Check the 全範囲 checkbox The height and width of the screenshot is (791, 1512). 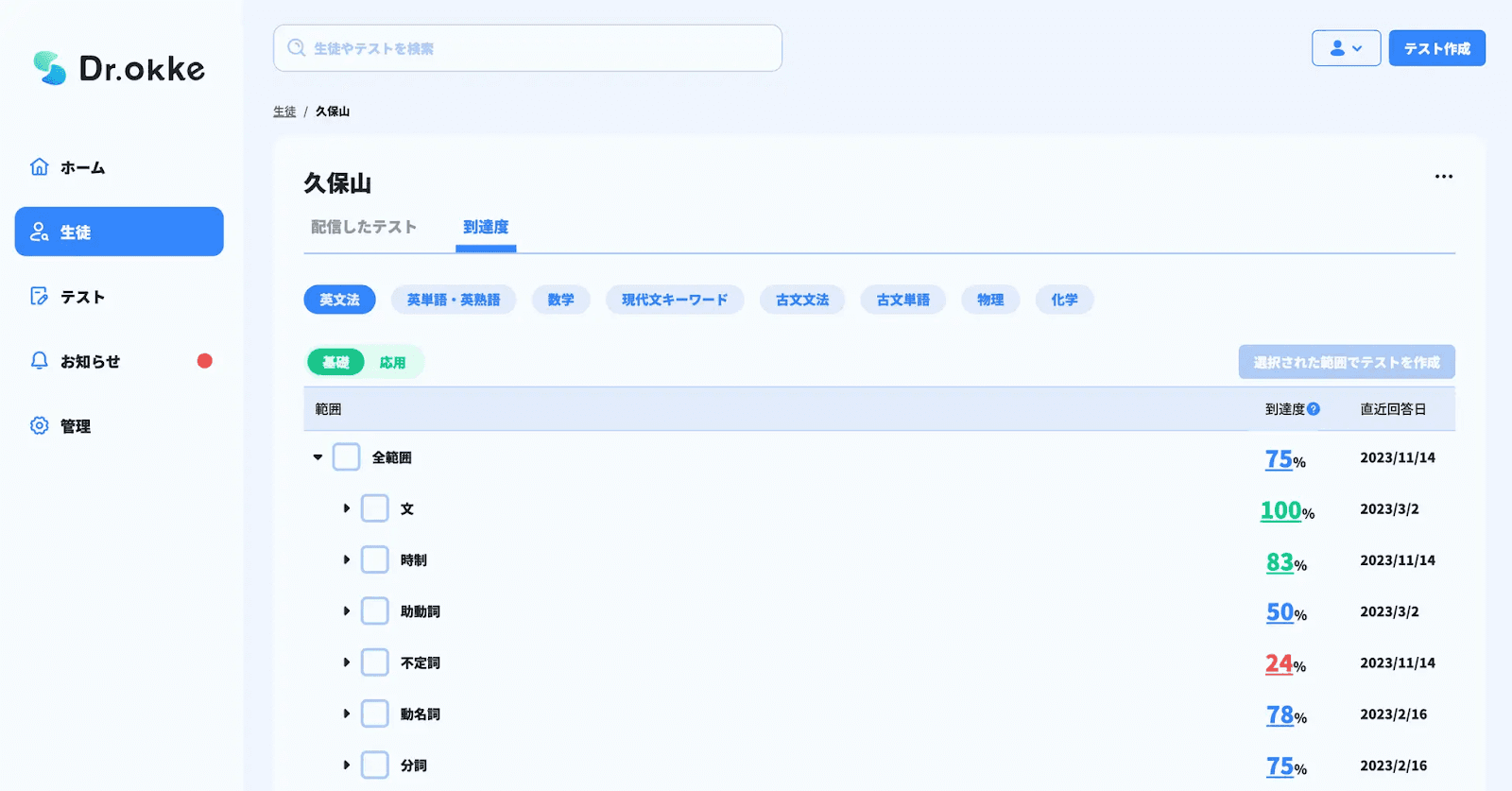pos(347,457)
